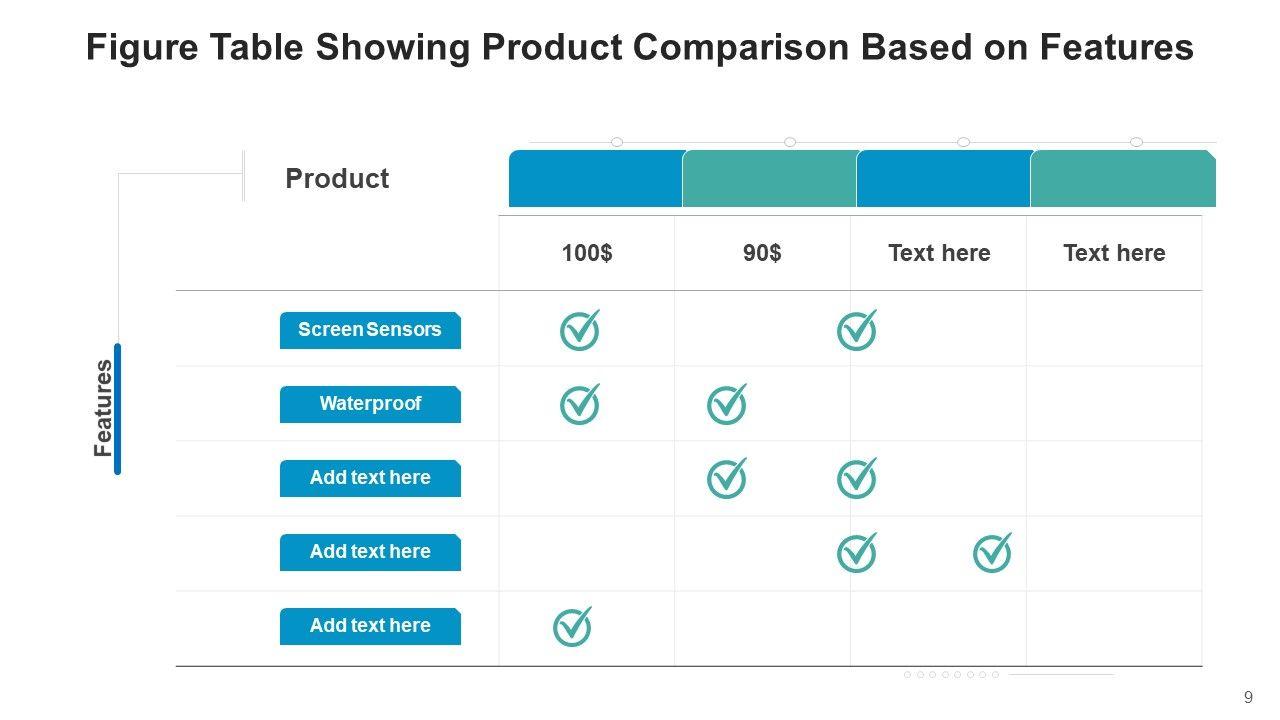Click the 100$ price cell

pos(587,253)
